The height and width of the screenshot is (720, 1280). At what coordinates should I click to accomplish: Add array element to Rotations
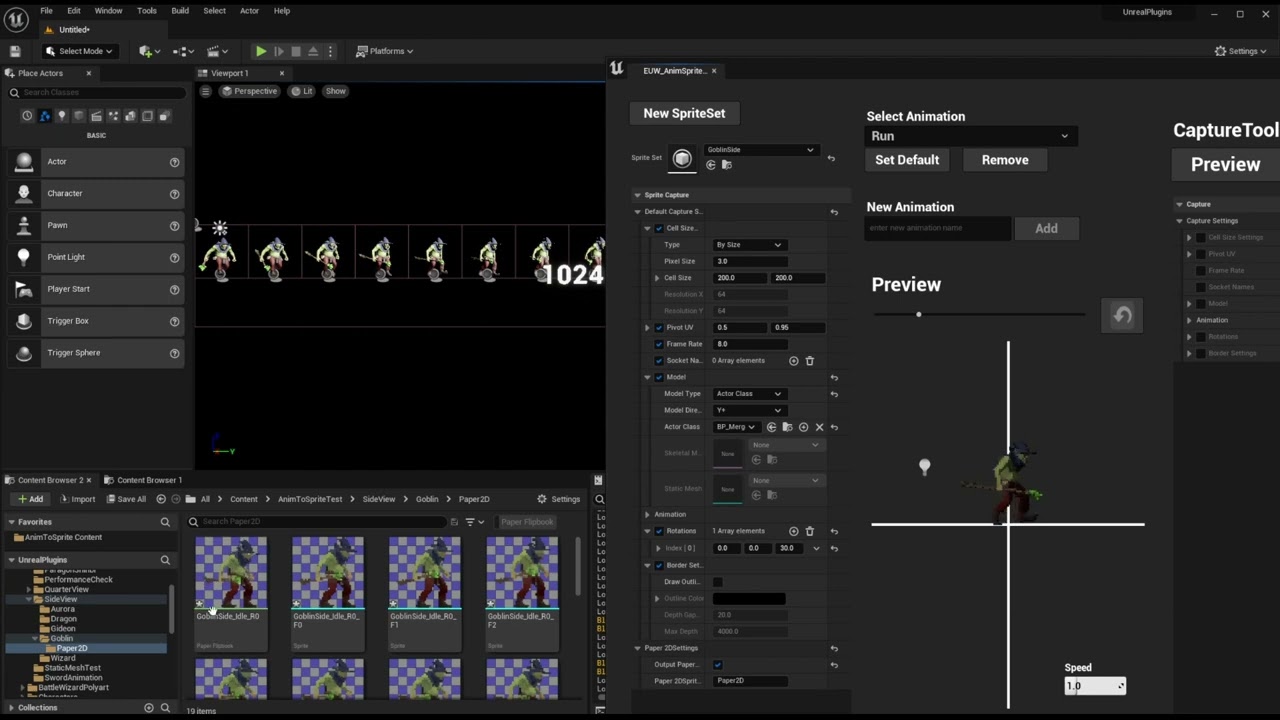click(794, 531)
